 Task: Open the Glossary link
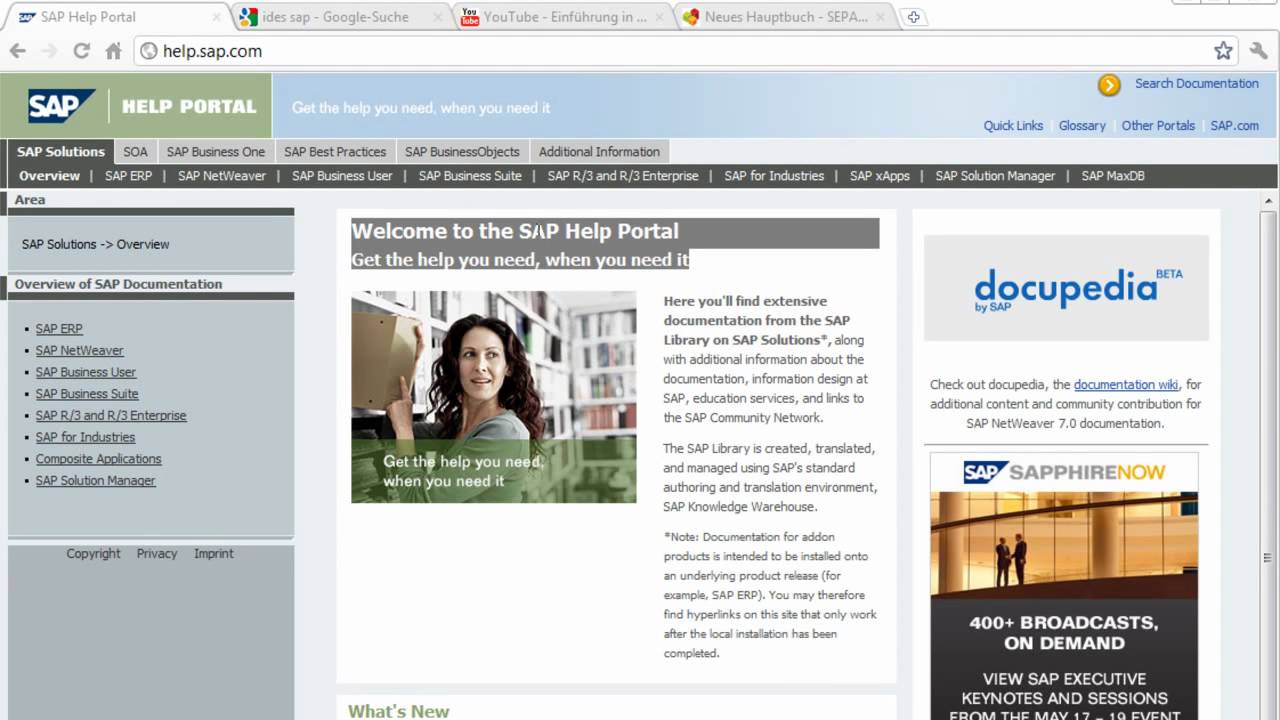1082,126
